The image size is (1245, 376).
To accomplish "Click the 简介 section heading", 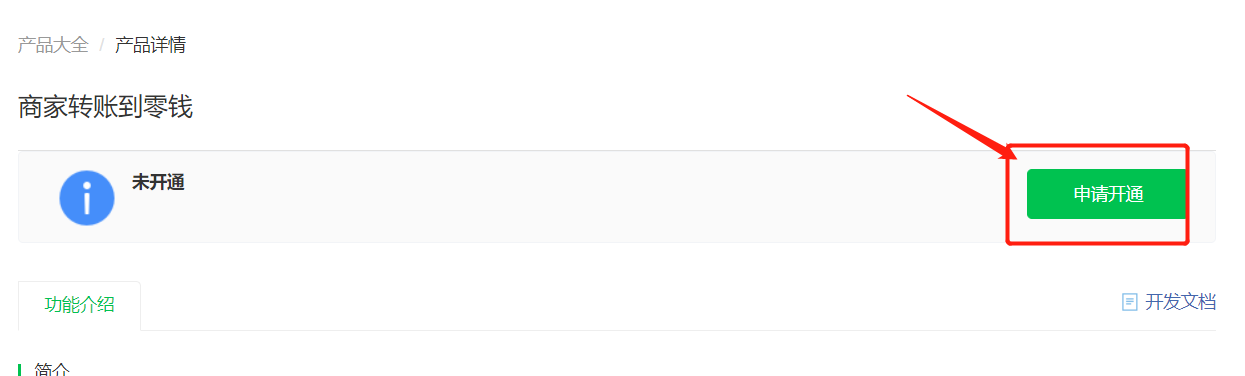I will (x=52, y=370).
